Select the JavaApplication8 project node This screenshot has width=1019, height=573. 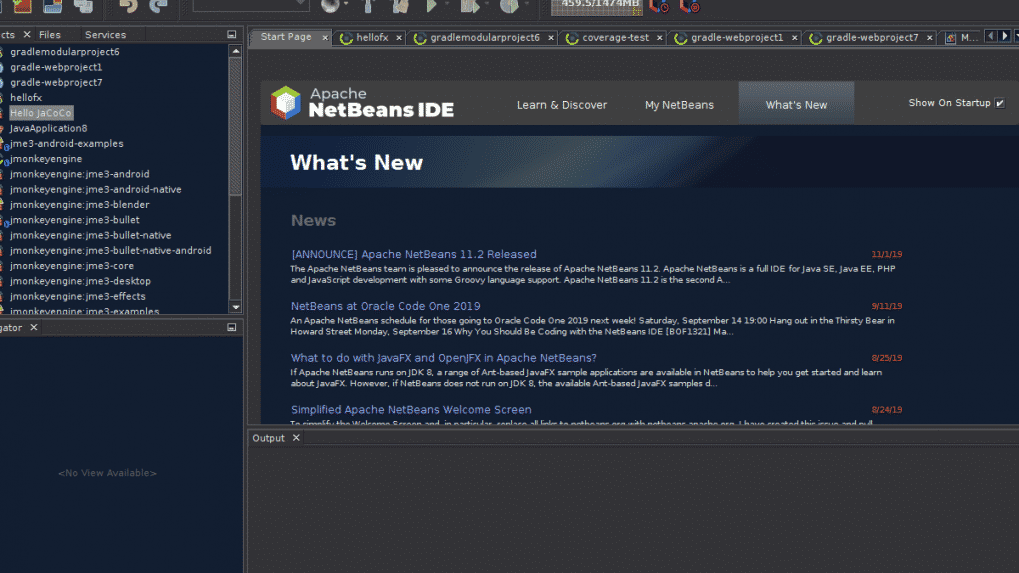point(48,128)
